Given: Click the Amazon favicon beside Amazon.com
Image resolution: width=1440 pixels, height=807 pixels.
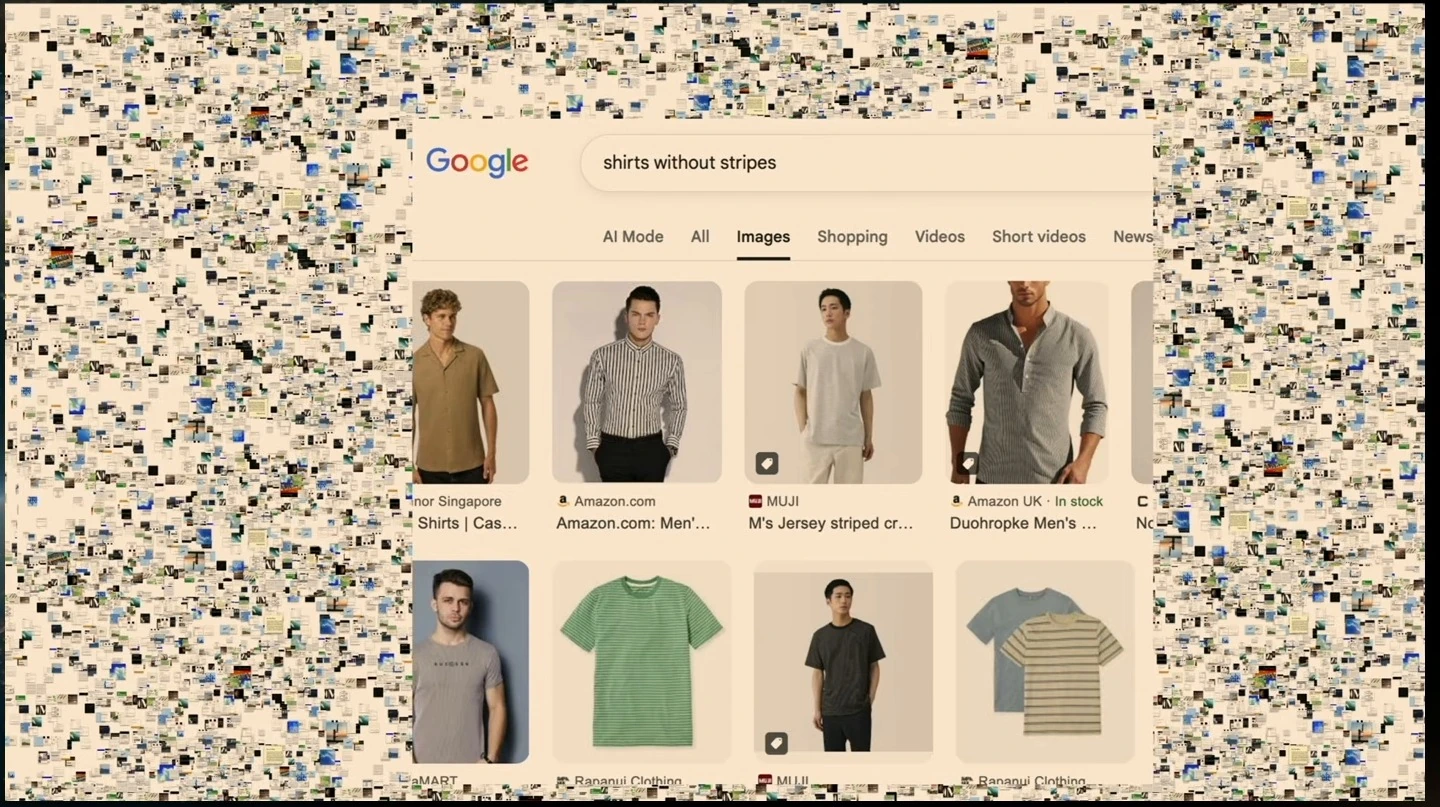Looking at the screenshot, I should click(x=563, y=501).
